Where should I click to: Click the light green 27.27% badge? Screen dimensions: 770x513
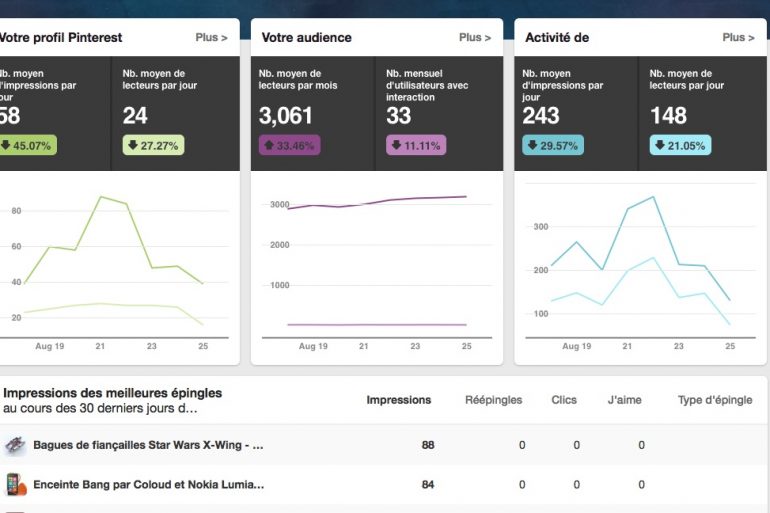153,145
